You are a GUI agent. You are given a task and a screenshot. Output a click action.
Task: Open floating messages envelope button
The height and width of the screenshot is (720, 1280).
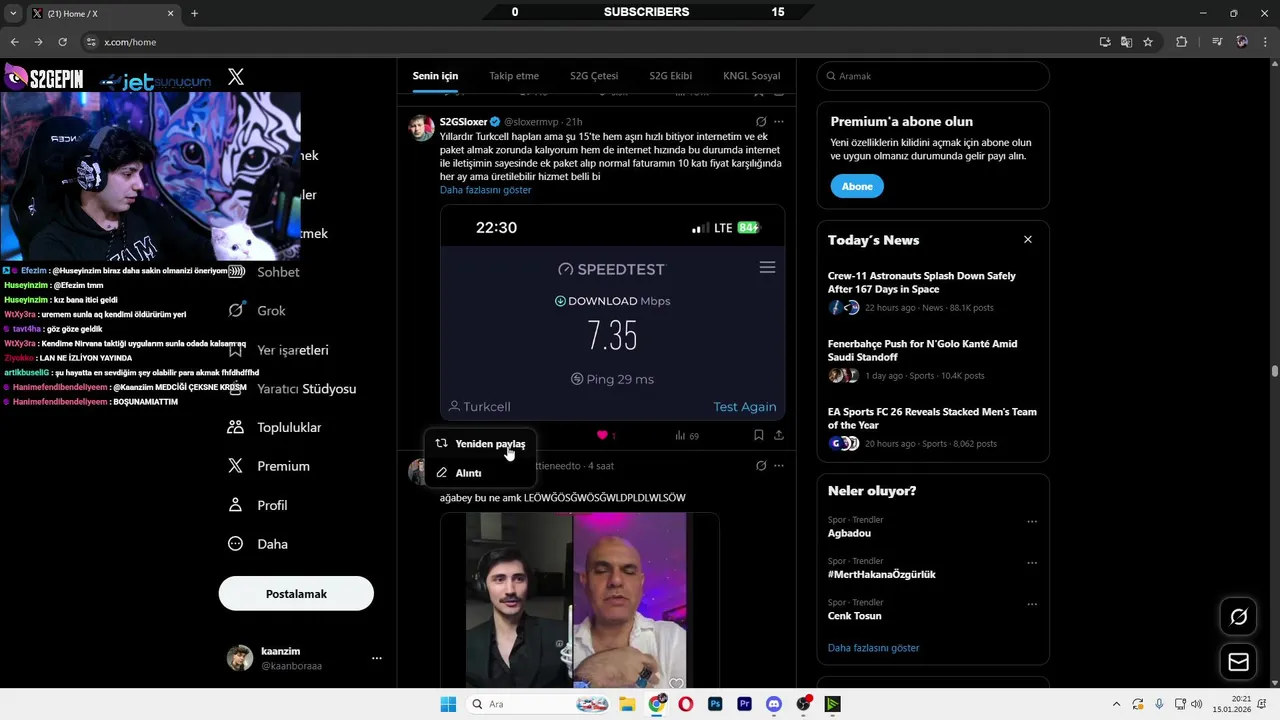pos(1239,662)
